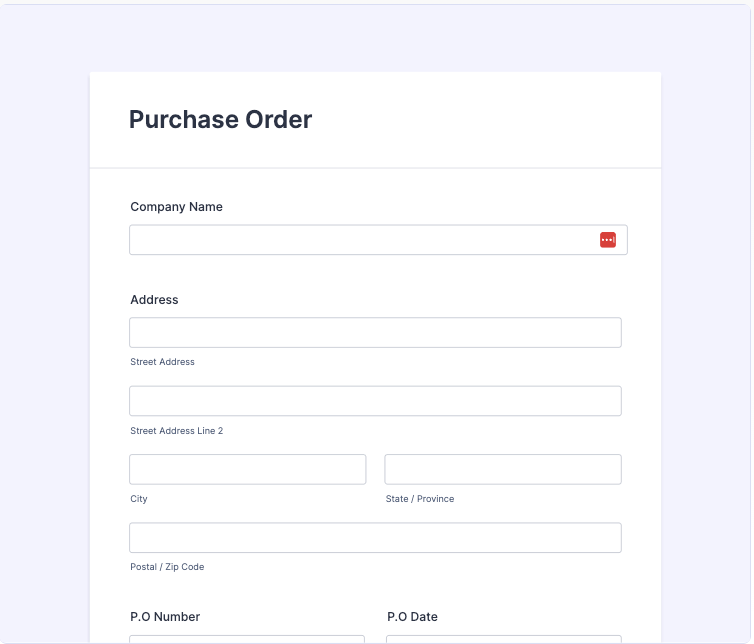Click the input box under P.O Date
The image size is (754, 644).
pos(503,639)
